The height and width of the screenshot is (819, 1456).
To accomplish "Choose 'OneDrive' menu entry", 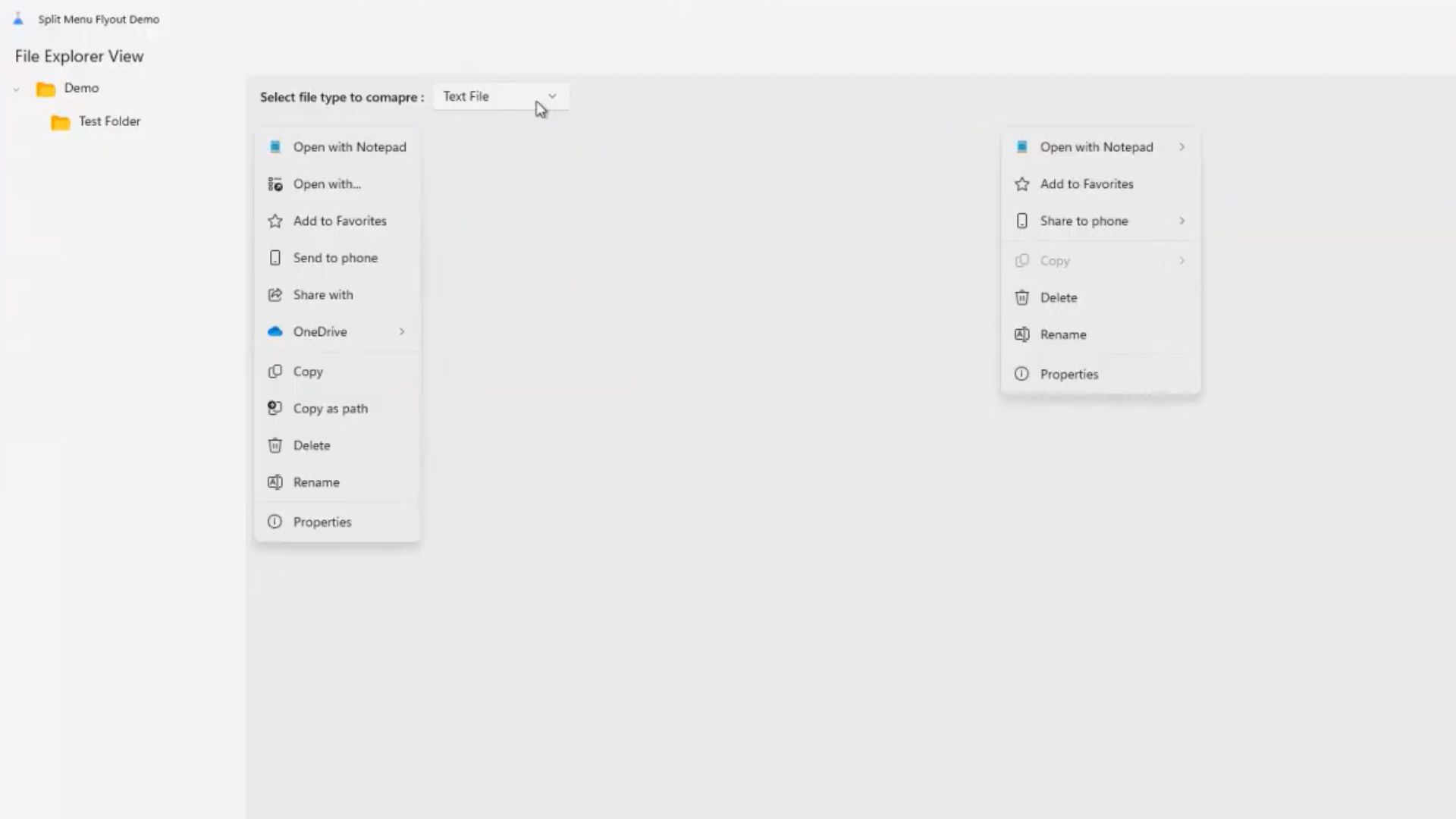I will click(x=337, y=331).
